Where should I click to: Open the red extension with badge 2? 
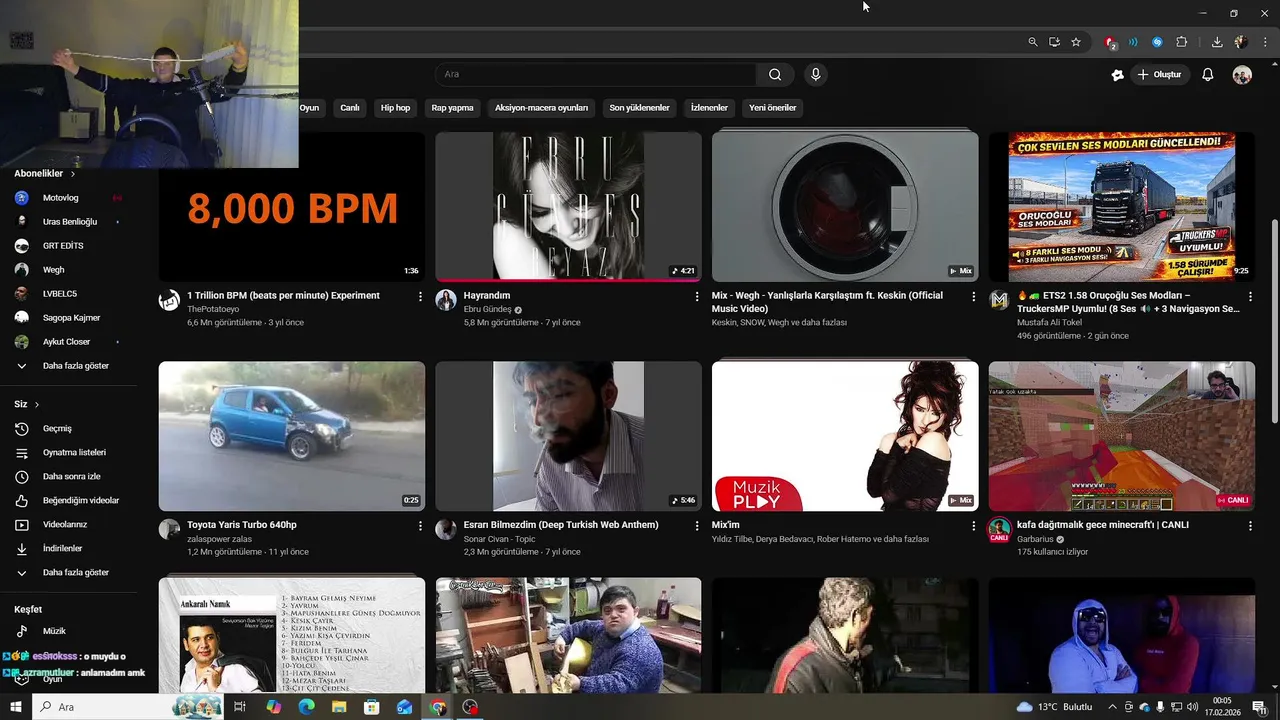click(x=1110, y=42)
